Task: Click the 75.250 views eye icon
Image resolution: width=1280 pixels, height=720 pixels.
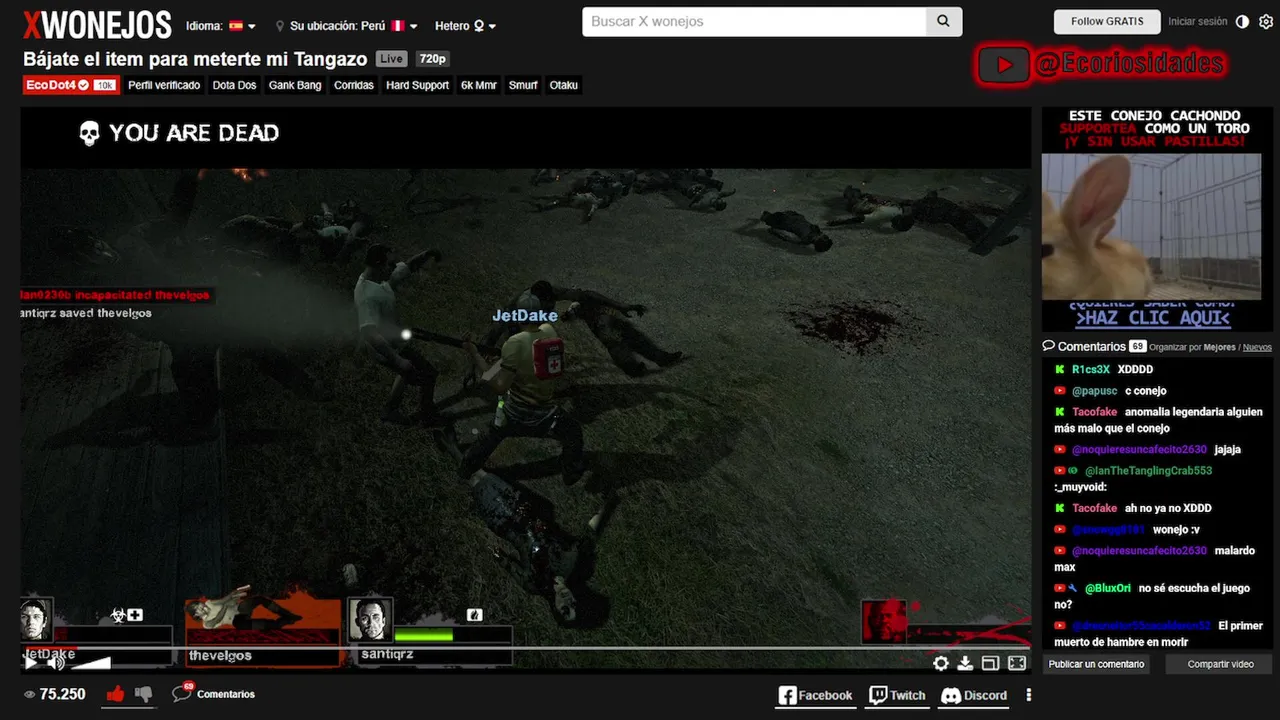Action: pos(29,694)
